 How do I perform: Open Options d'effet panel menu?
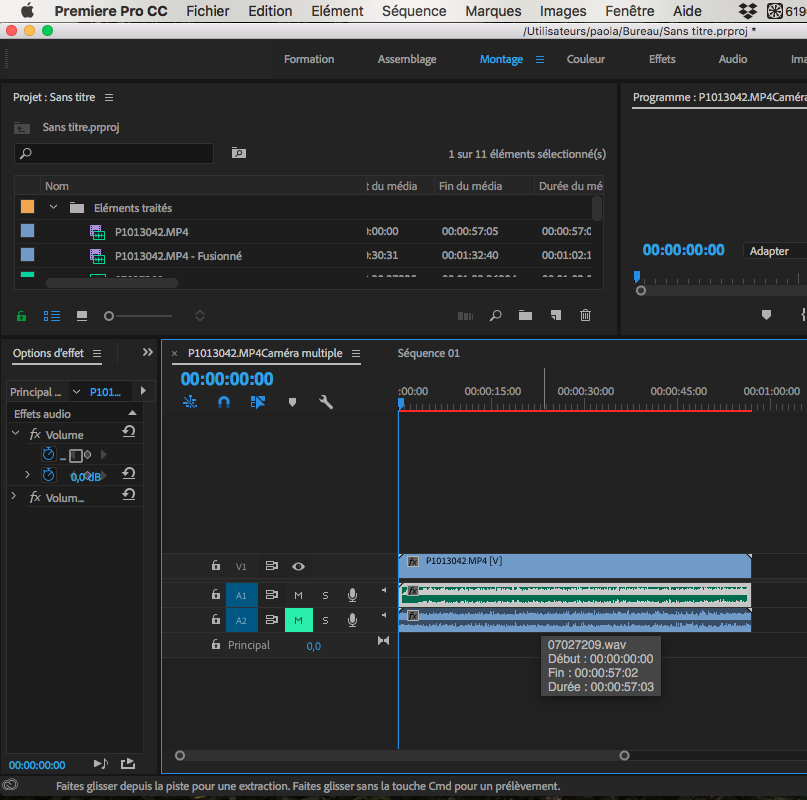point(97,354)
